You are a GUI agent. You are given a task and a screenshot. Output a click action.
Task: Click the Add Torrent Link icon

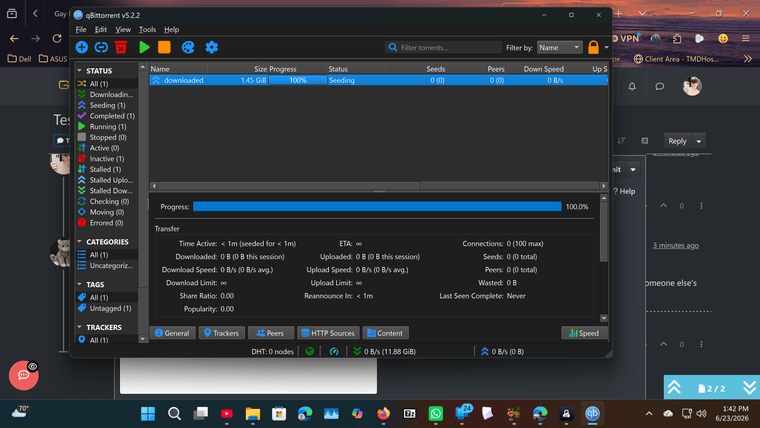101,47
